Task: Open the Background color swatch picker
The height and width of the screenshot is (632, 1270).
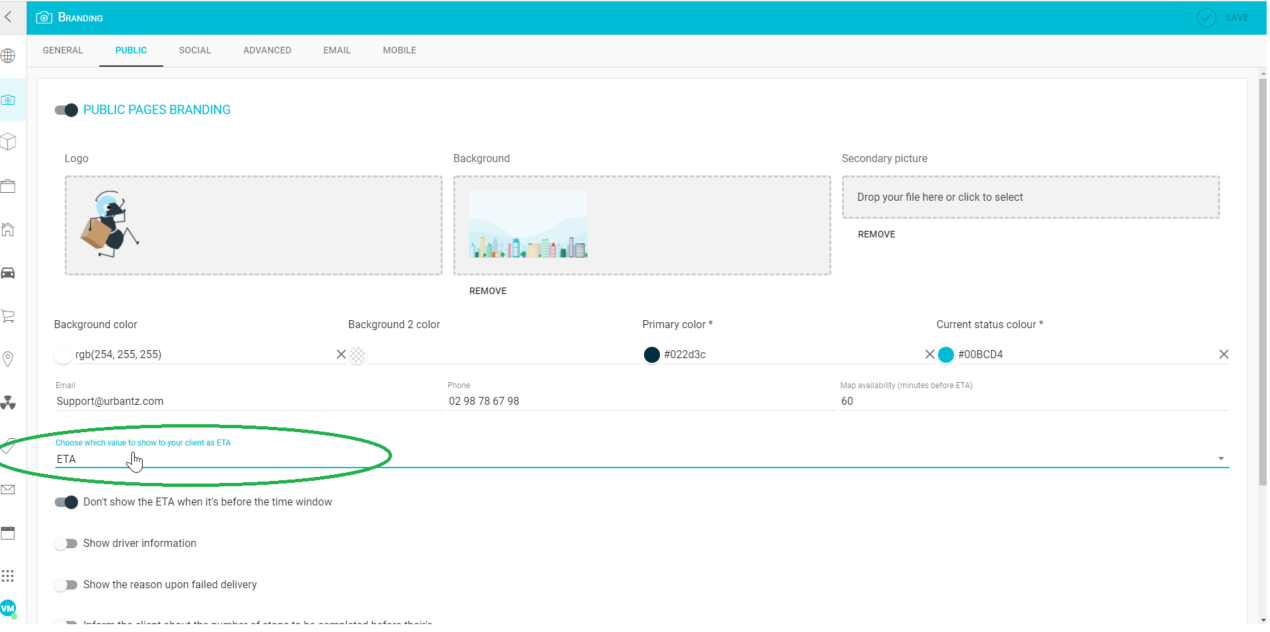Action: pos(62,354)
